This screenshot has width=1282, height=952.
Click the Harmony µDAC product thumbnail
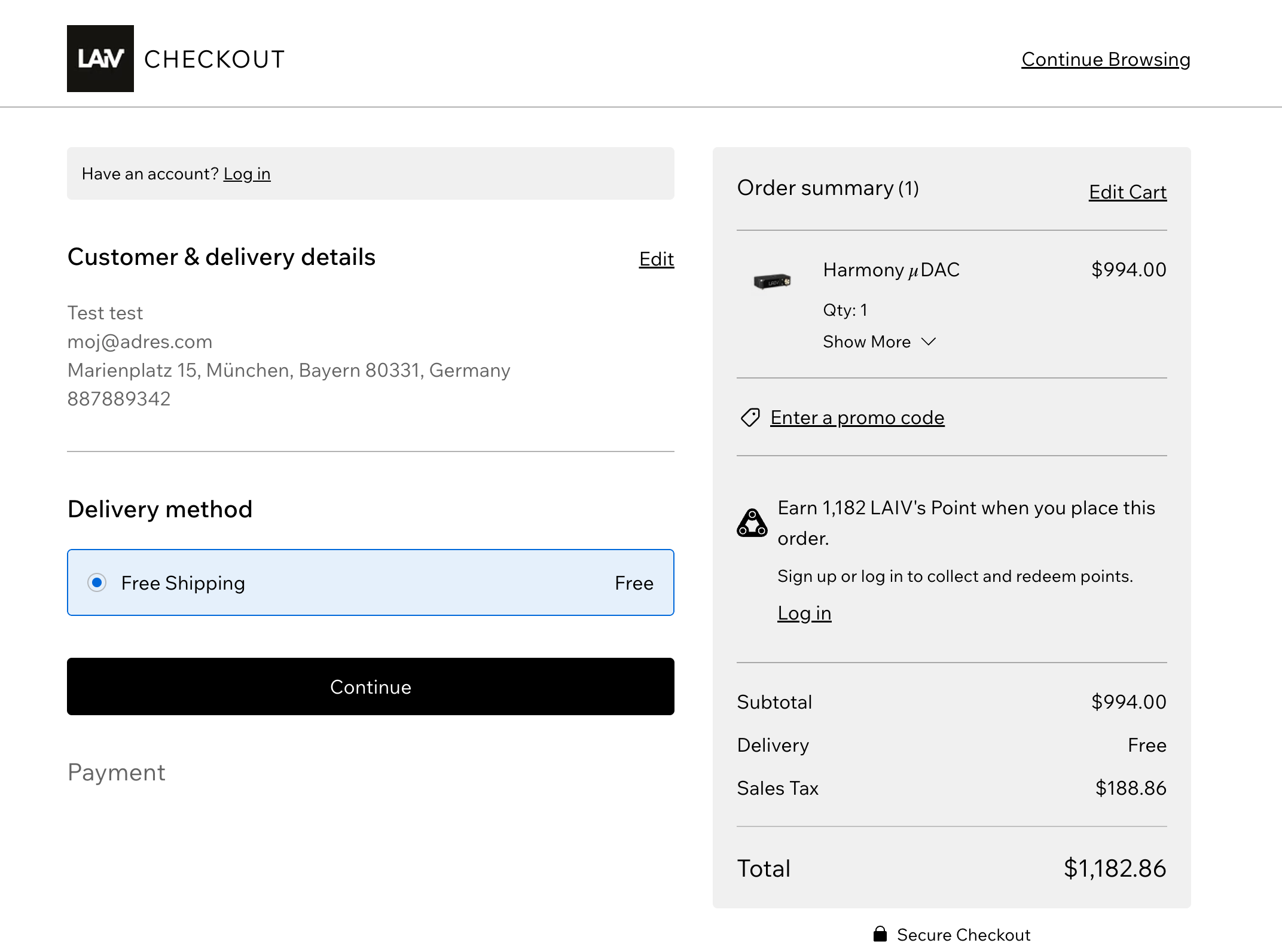[x=773, y=281]
